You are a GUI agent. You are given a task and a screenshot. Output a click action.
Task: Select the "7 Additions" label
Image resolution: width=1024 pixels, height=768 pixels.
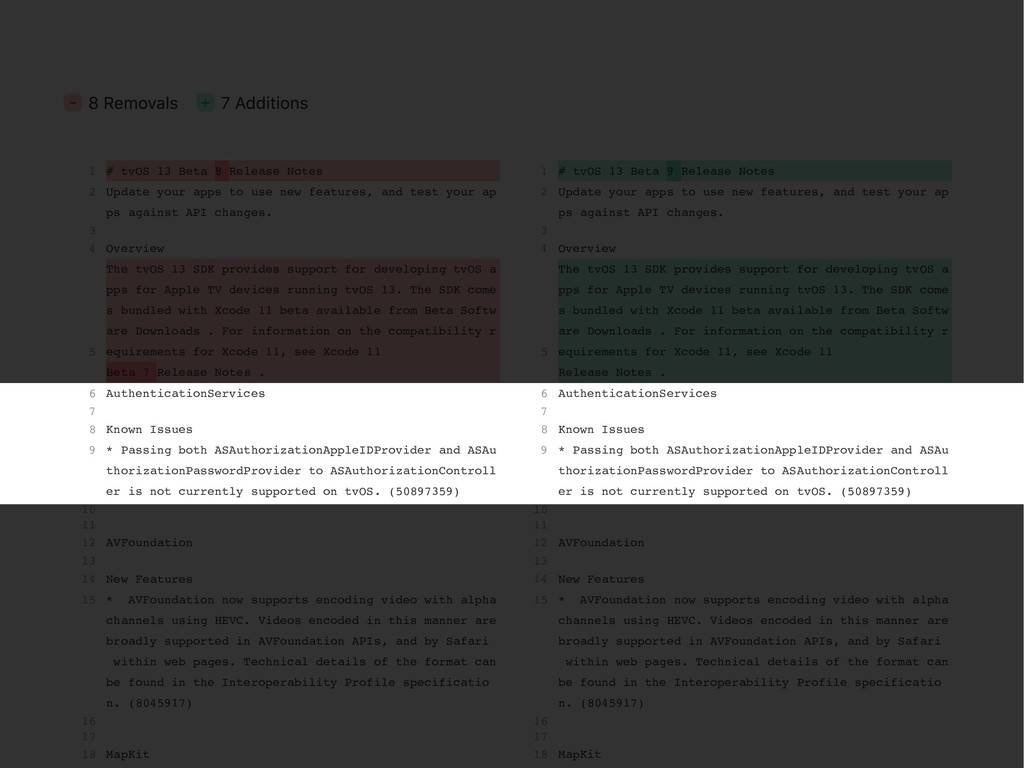(x=264, y=103)
